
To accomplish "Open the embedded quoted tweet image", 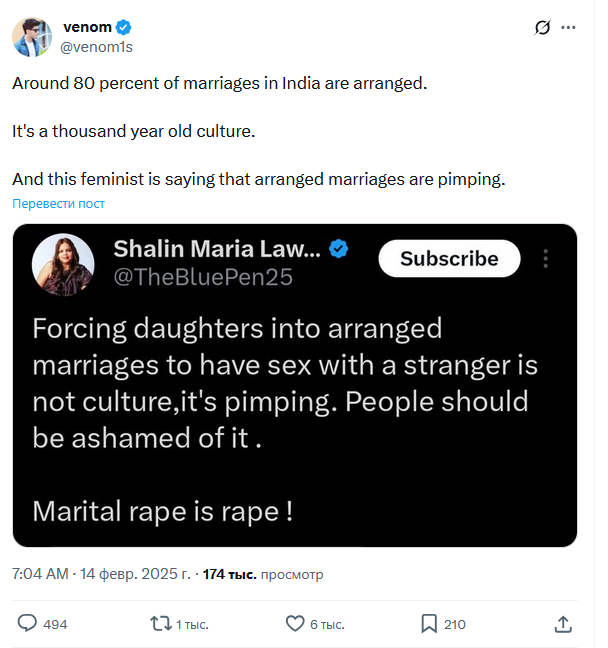I will click(x=295, y=420).
